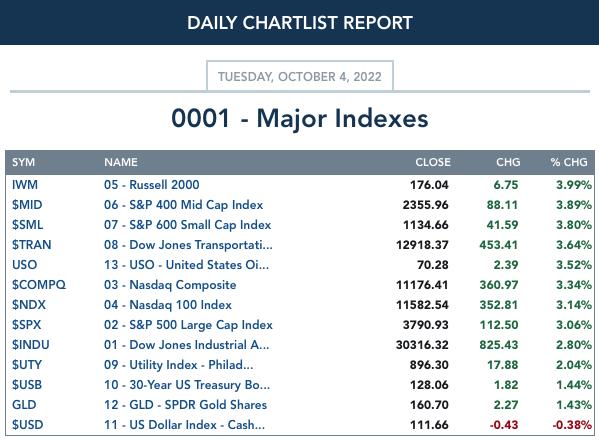Open S&P 500 Large Cap Index chart

coord(188,325)
